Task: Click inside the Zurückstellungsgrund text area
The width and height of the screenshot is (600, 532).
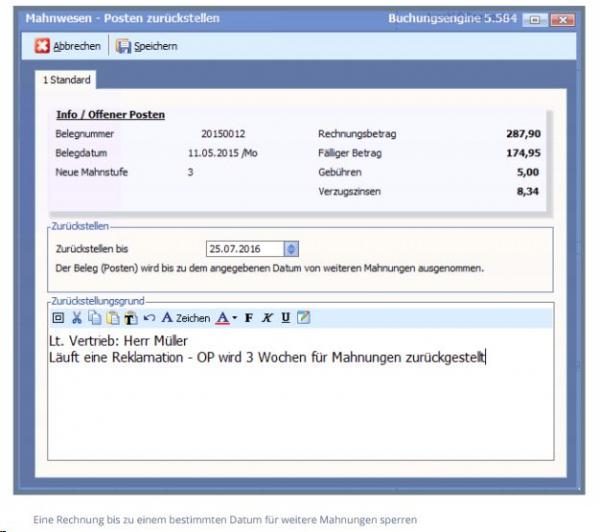Action: pyautogui.click(x=301, y=394)
